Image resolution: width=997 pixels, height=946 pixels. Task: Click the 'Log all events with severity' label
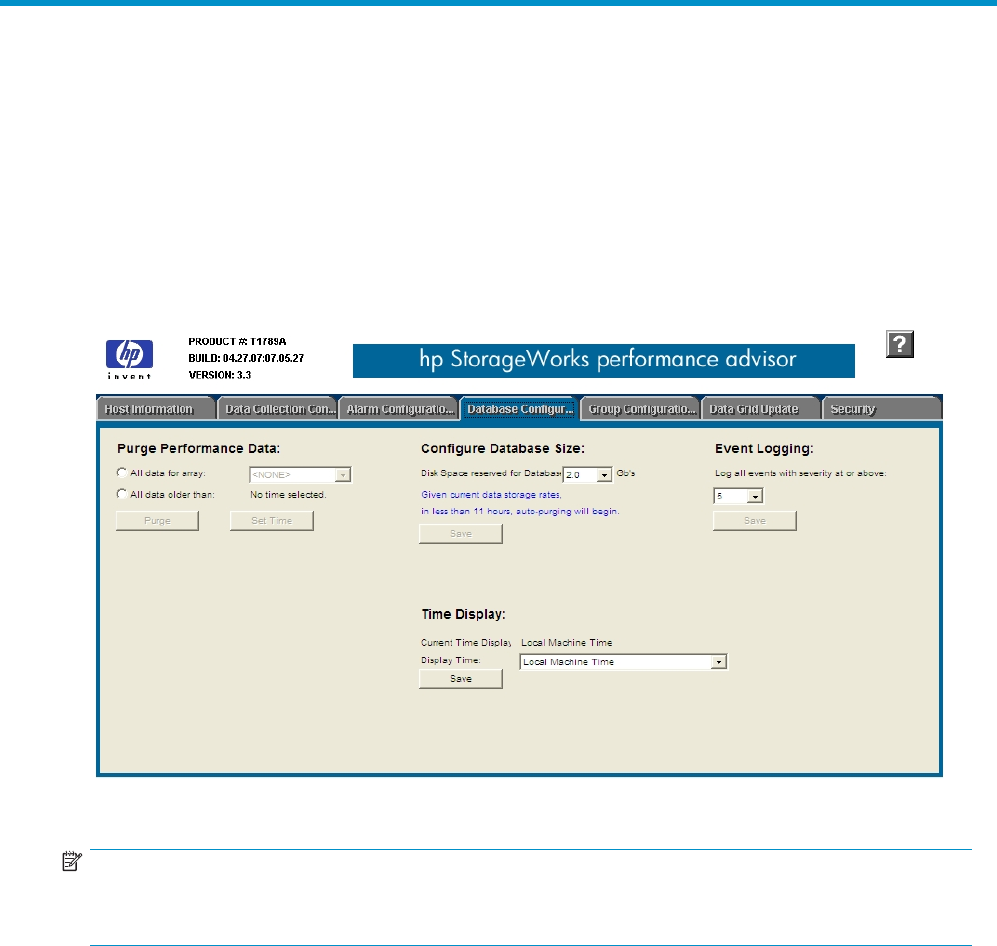click(800, 474)
